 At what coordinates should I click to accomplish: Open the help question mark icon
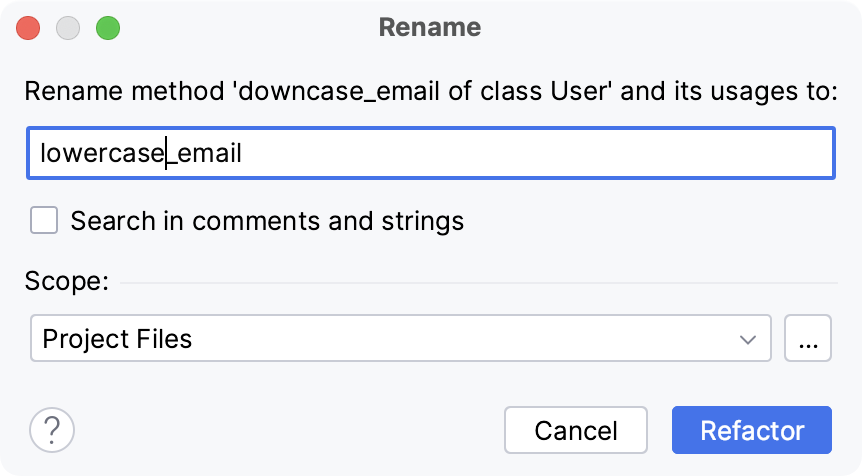point(52,431)
